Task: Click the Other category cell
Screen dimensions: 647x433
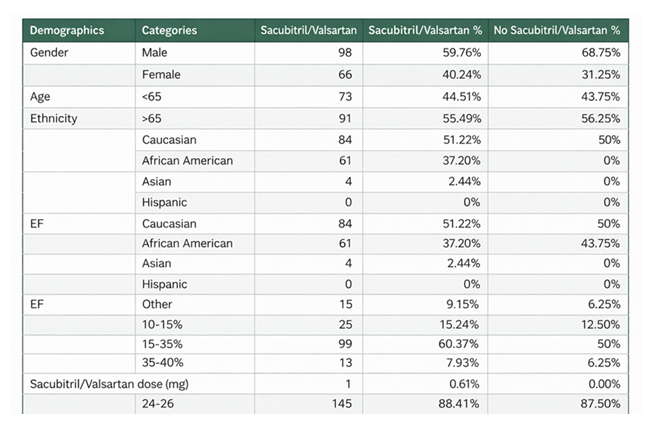Action: [x=157, y=304]
